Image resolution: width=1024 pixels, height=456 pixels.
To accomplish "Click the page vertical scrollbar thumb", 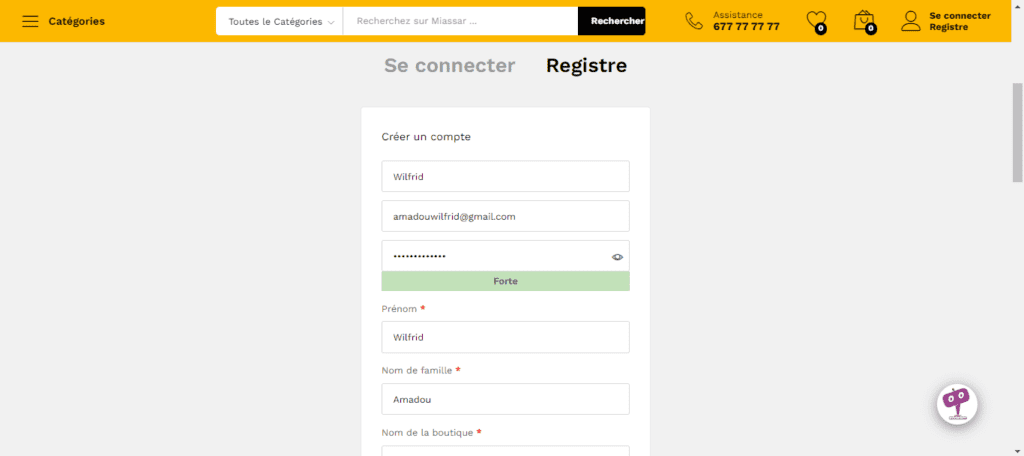I will pos(1017,130).
